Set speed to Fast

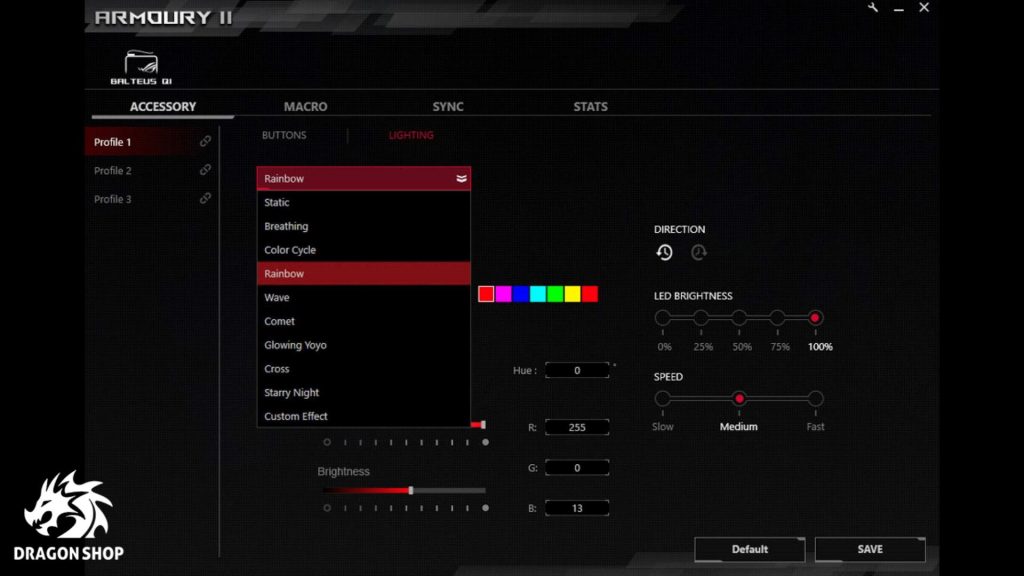click(x=815, y=399)
